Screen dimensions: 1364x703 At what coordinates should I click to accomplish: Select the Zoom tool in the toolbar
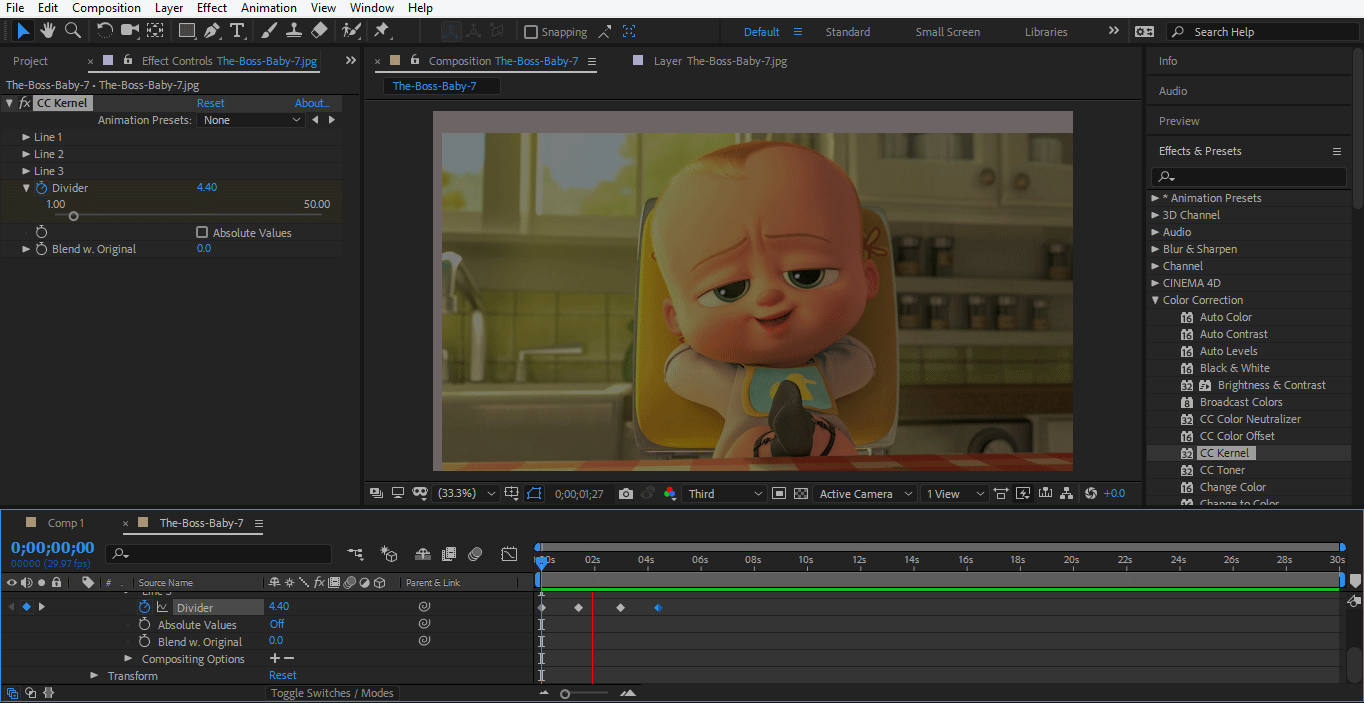[71, 30]
